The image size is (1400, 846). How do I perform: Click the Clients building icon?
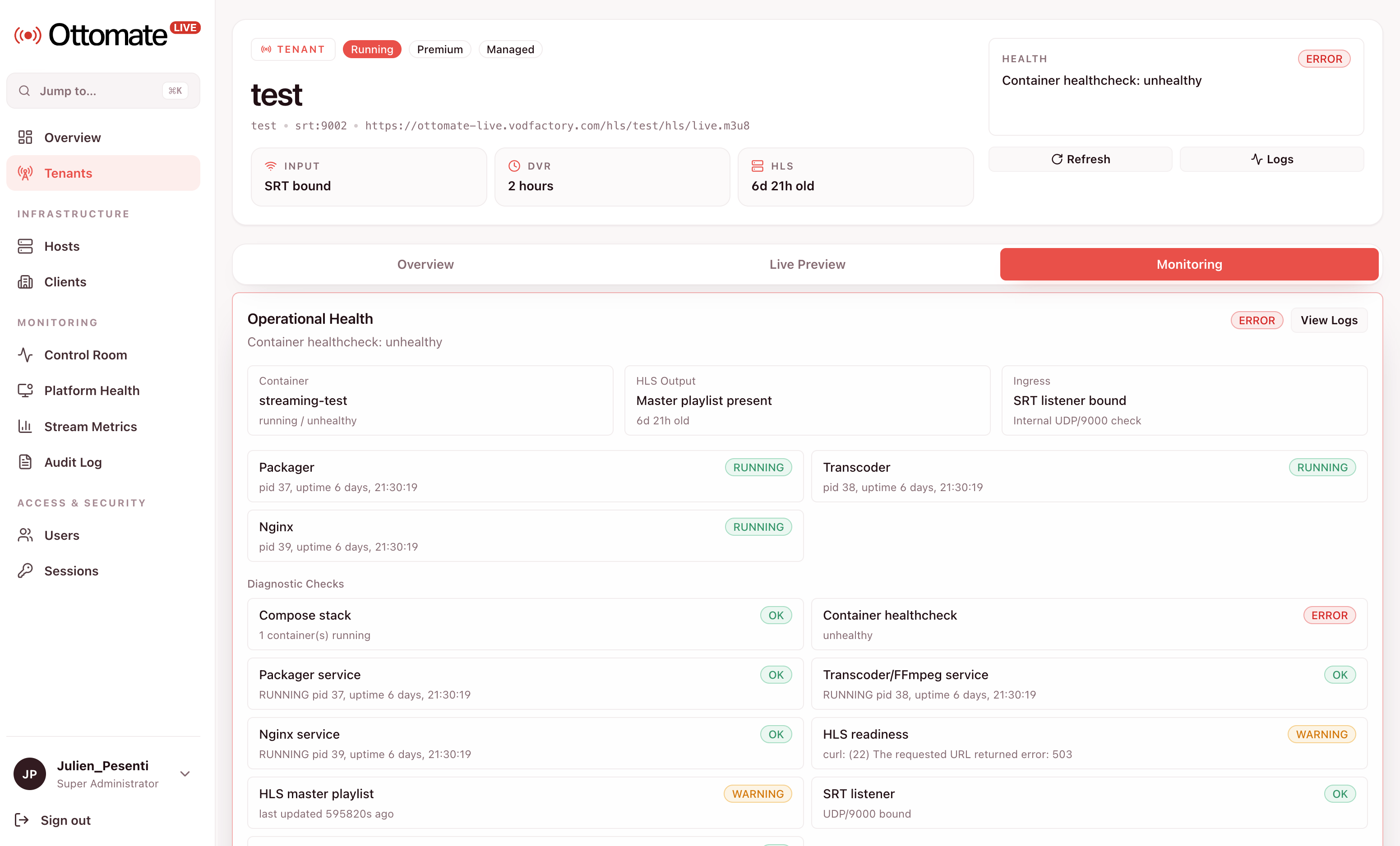[x=25, y=282]
